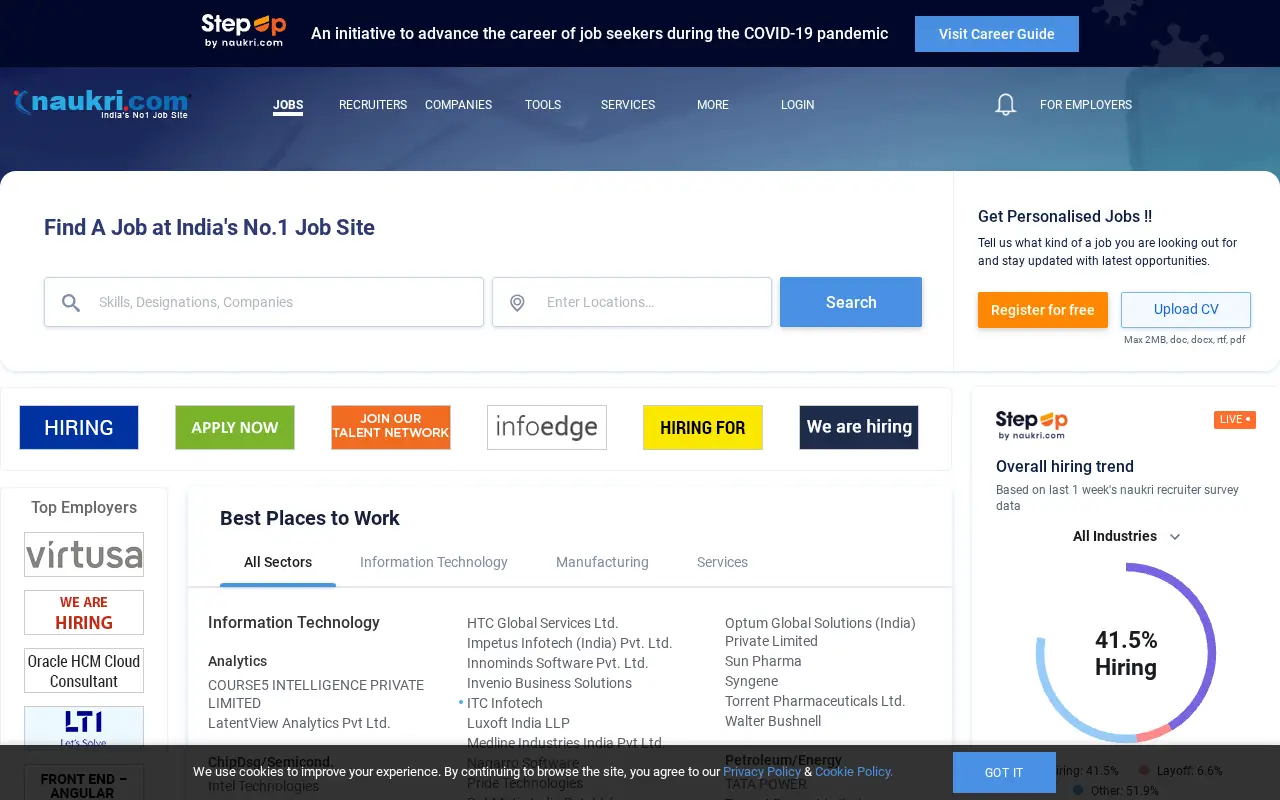
Task: Click the green APPLY NOW banner
Action: coord(235,427)
